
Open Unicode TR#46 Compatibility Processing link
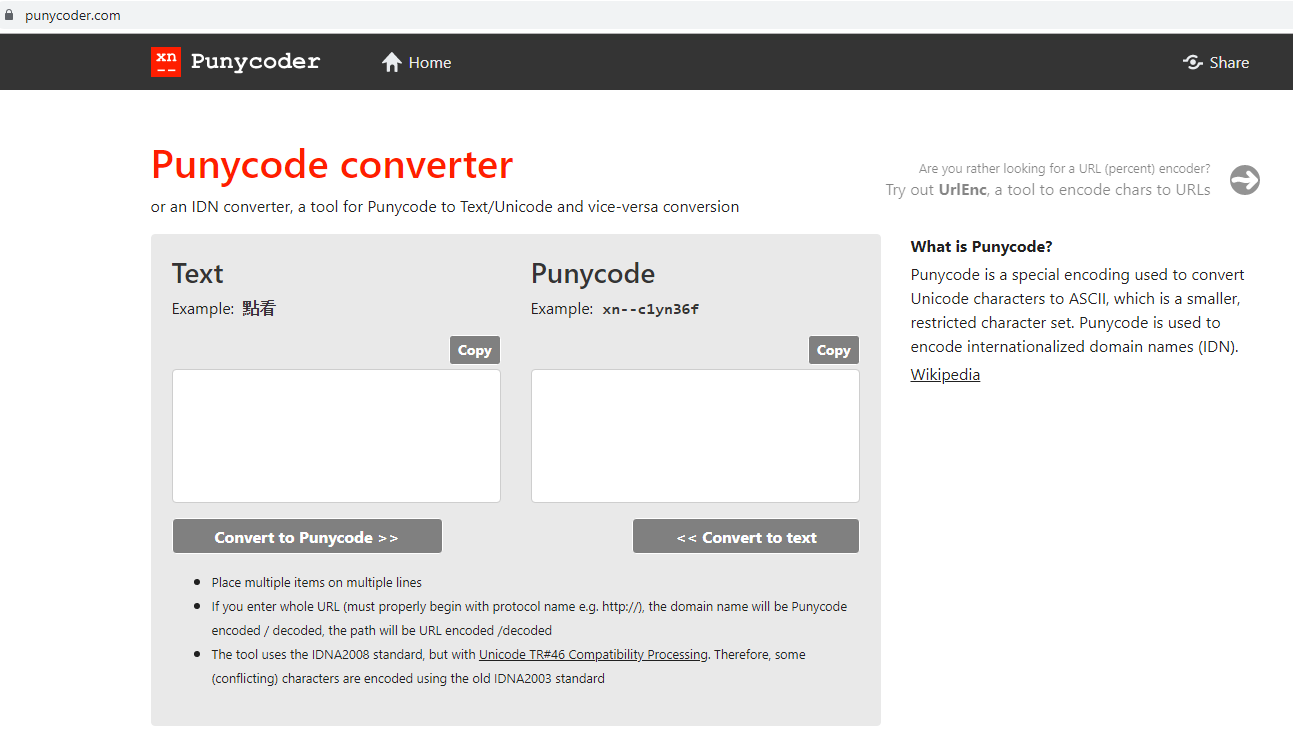pyautogui.click(x=593, y=655)
